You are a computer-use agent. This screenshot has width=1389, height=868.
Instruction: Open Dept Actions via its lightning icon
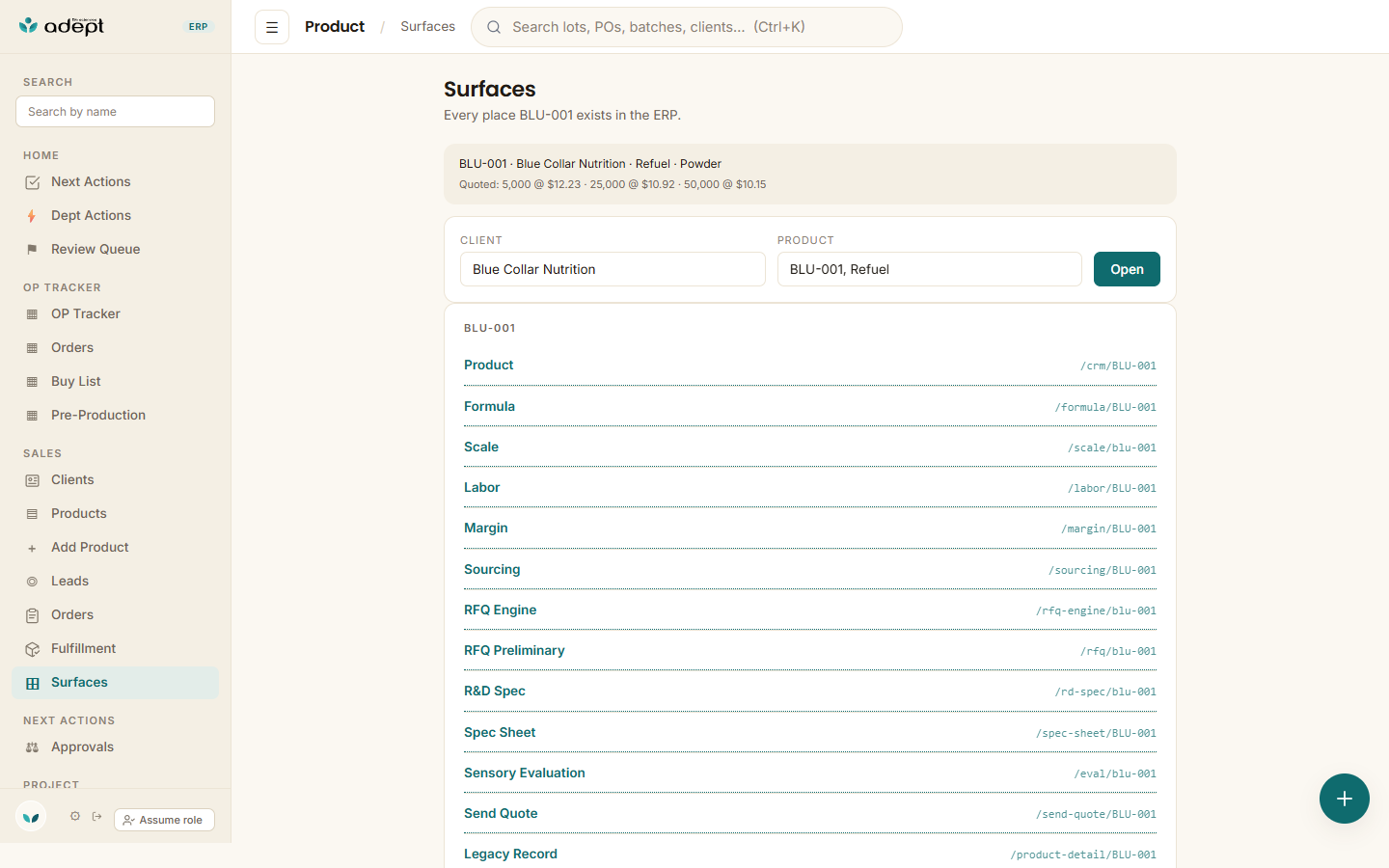(x=32, y=216)
